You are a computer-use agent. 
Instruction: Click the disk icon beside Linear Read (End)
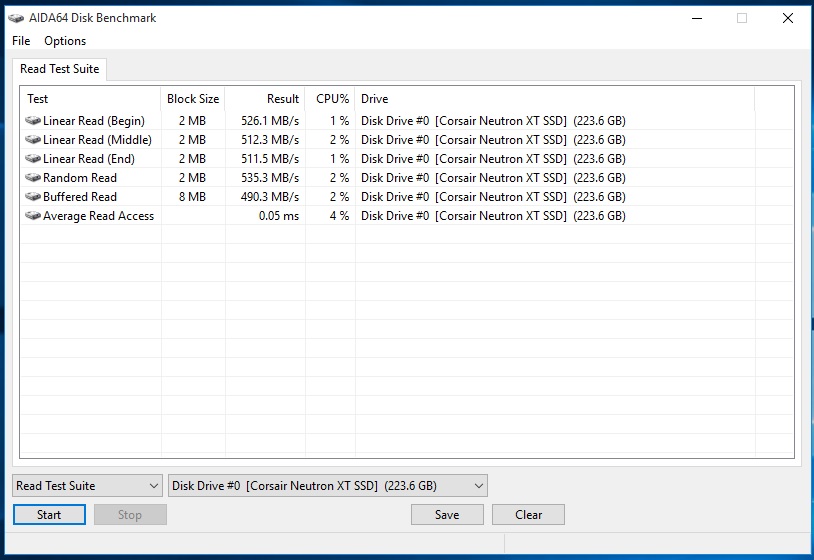(x=33, y=158)
